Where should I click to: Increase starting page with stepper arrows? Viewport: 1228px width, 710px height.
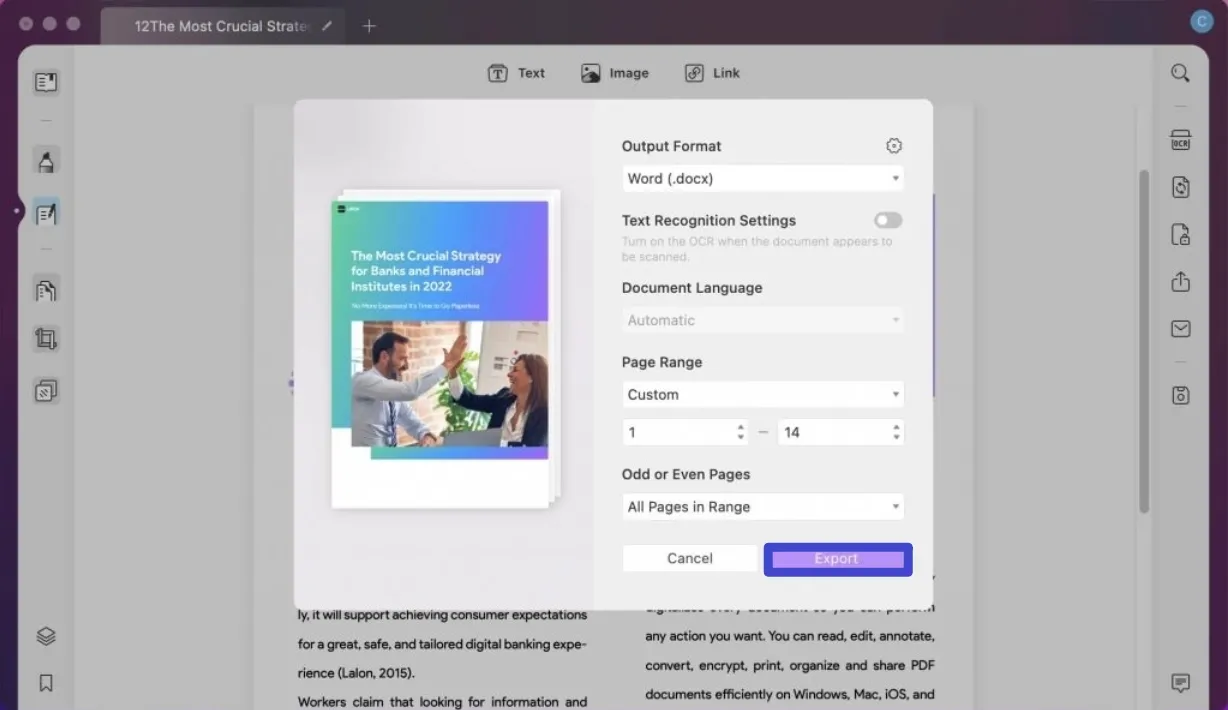[x=740, y=427]
